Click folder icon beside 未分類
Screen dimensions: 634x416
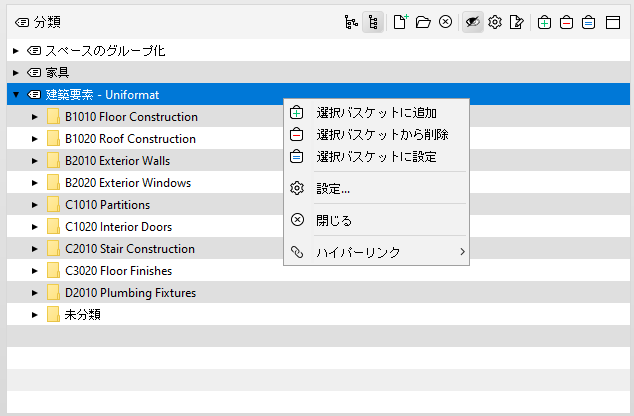[53, 314]
